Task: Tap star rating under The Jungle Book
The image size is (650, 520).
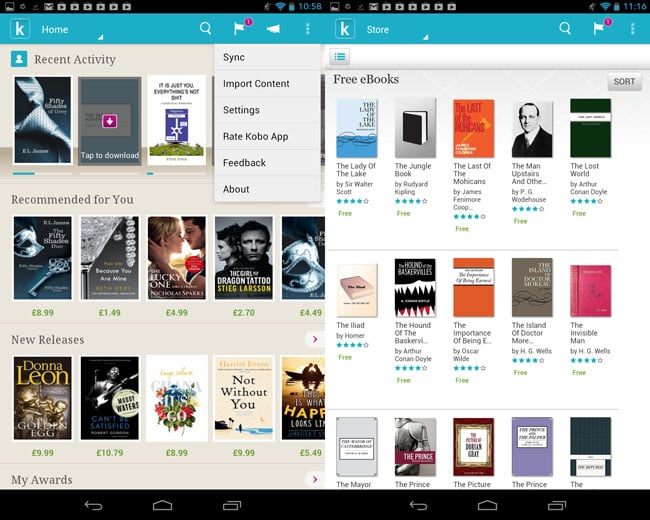Action: pos(411,201)
